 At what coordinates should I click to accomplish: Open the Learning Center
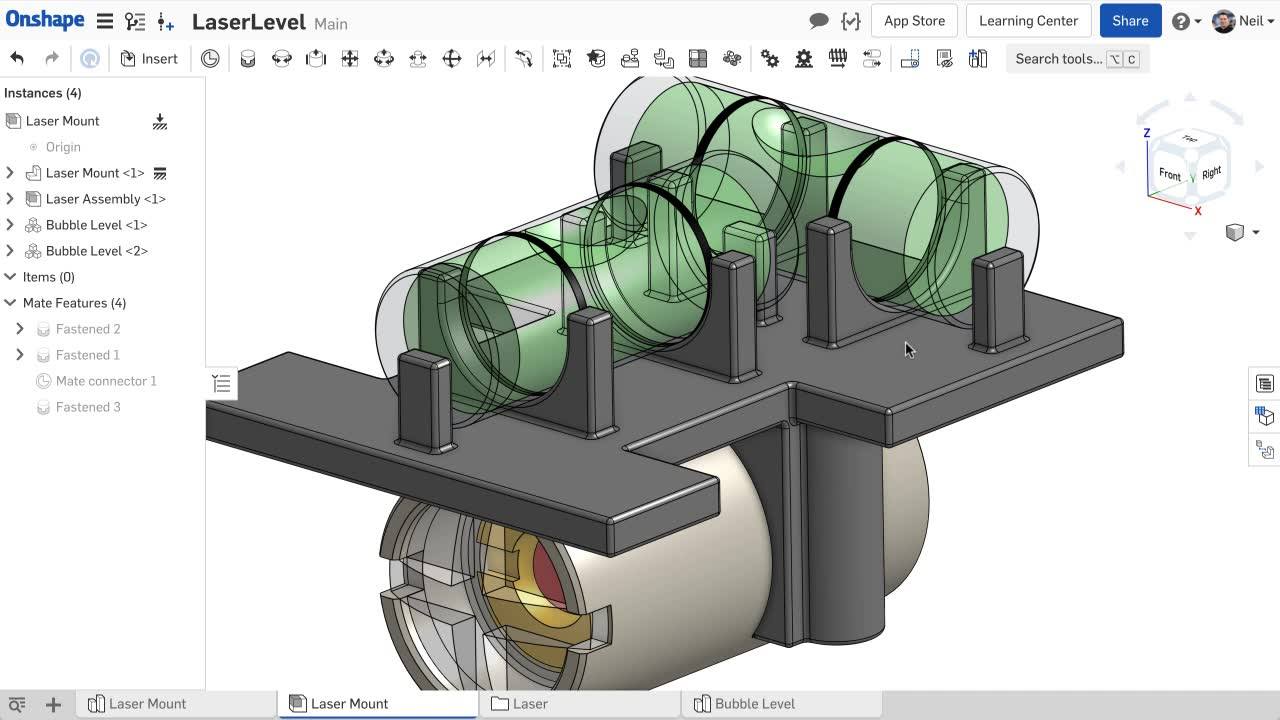(1028, 21)
